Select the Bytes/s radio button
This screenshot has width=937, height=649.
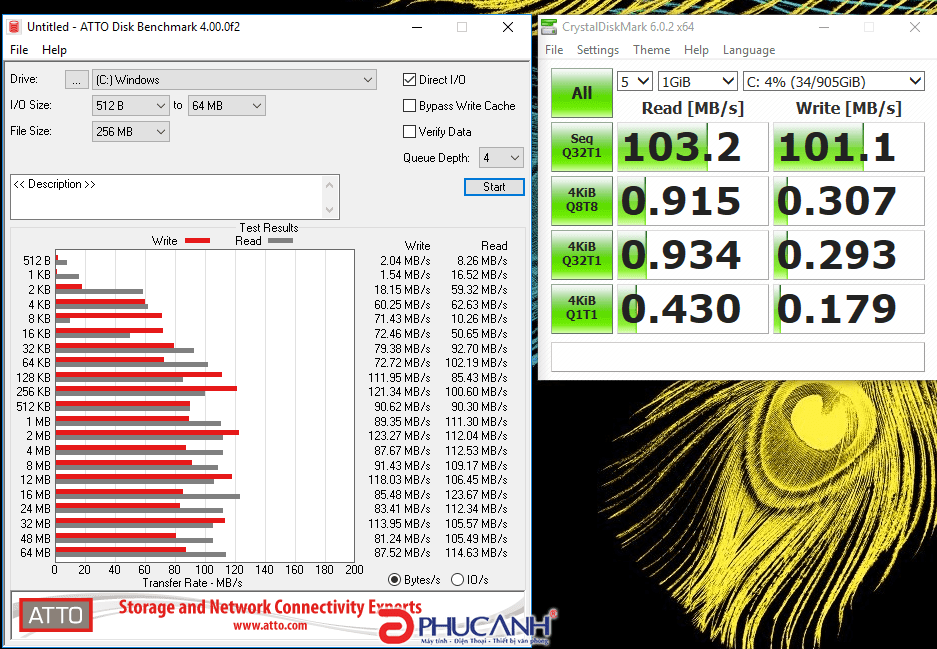394,580
